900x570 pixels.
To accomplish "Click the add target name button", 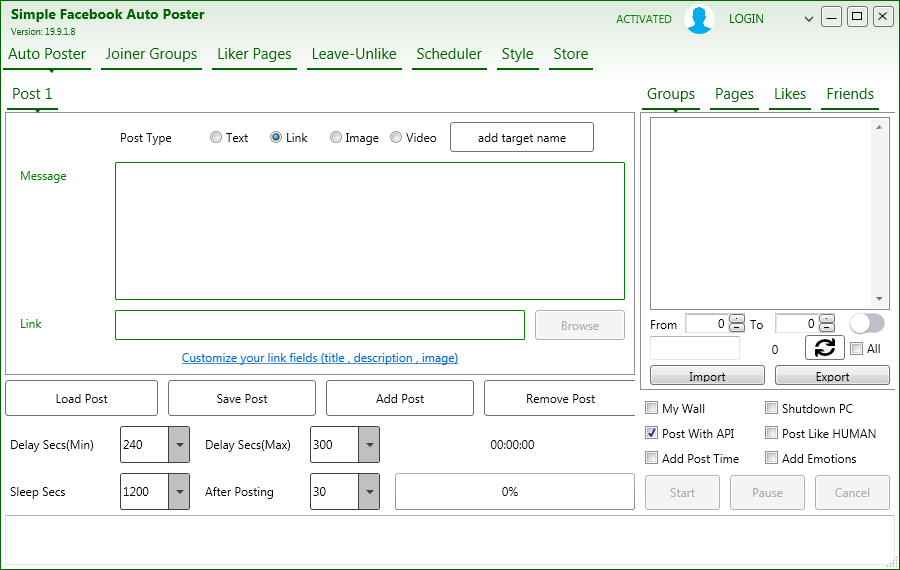I will (522, 137).
